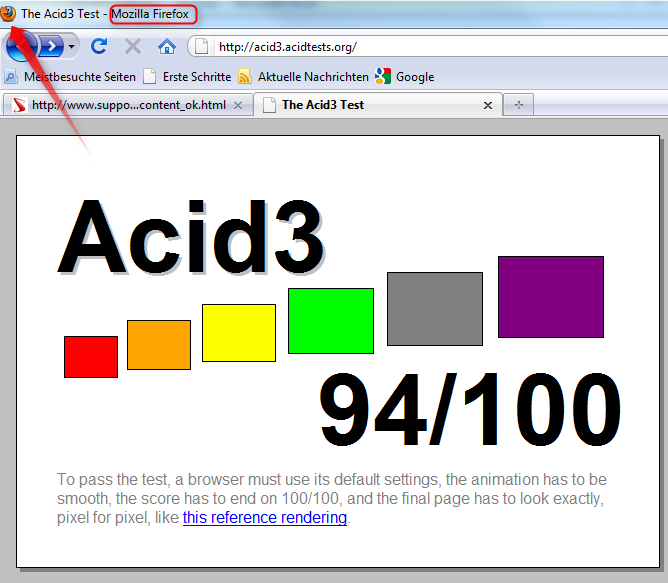Viewport: 668px width, 583px height.
Task: Click the gray 'To pass the test' paragraph
Action: 332,498
